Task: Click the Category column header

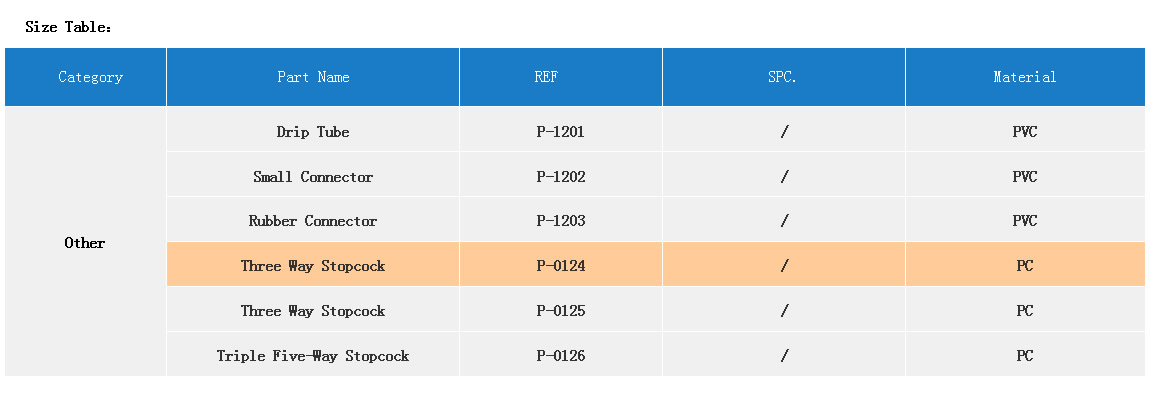Action: pos(90,77)
